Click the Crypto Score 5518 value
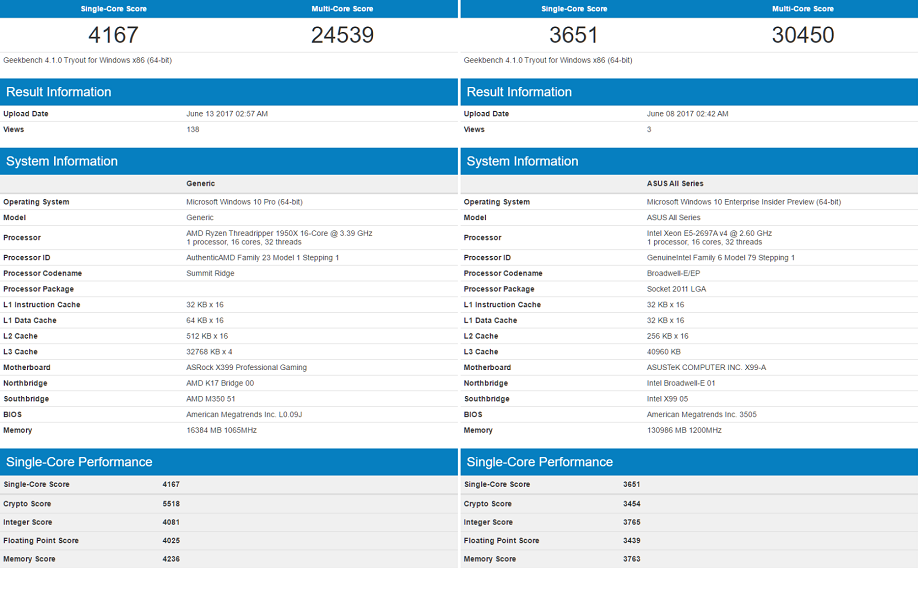Image resolution: width=919 pixels, height=600 pixels. pyautogui.click(x=171, y=504)
